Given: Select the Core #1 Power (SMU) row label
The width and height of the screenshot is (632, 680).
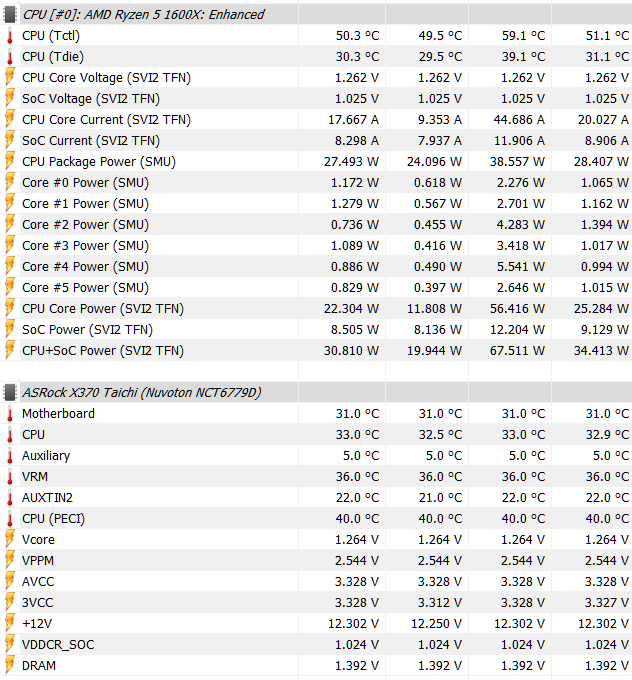Looking at the screenshot, I should (x=85, y=204).
